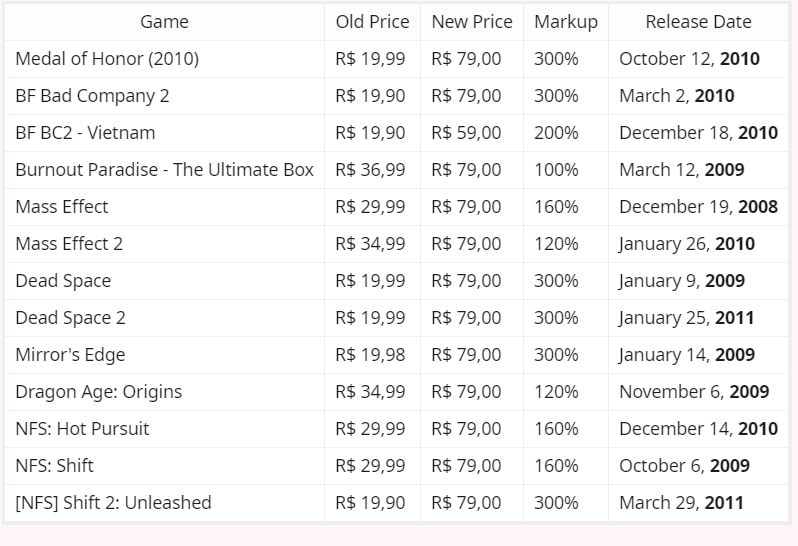Screen dimensions: 798x546
Task: Click the Markup column header
Action: pyautogui.click(x=565, y=22)
